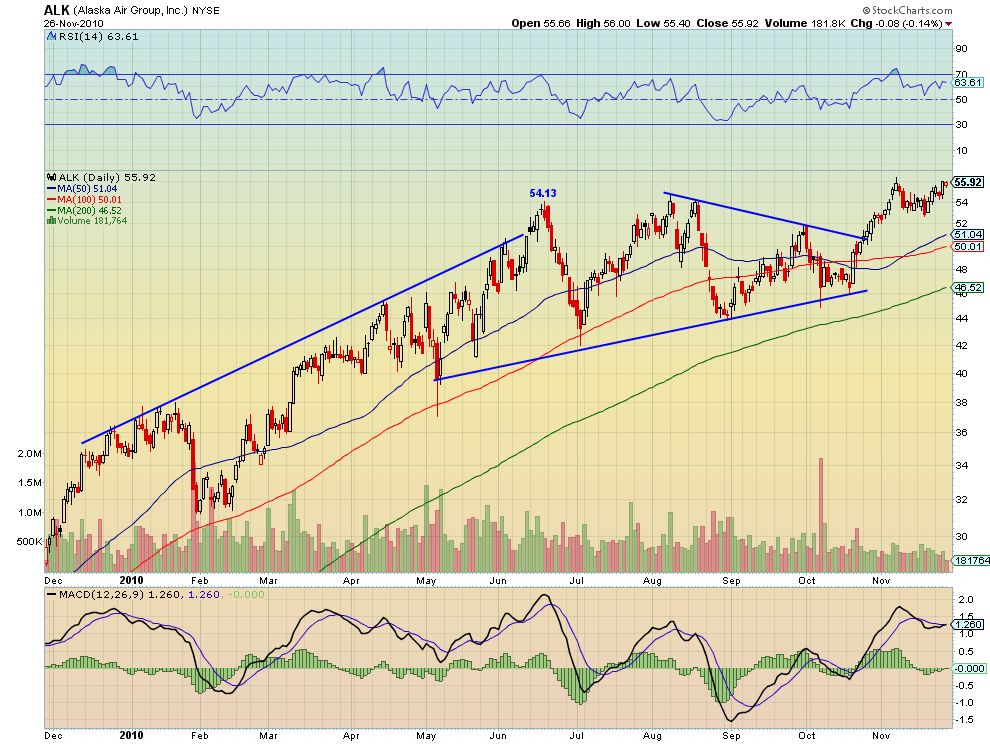The height and width of the screenshot is (744, 990).
Task: Click the High 56.00 value
Action: 603,23
